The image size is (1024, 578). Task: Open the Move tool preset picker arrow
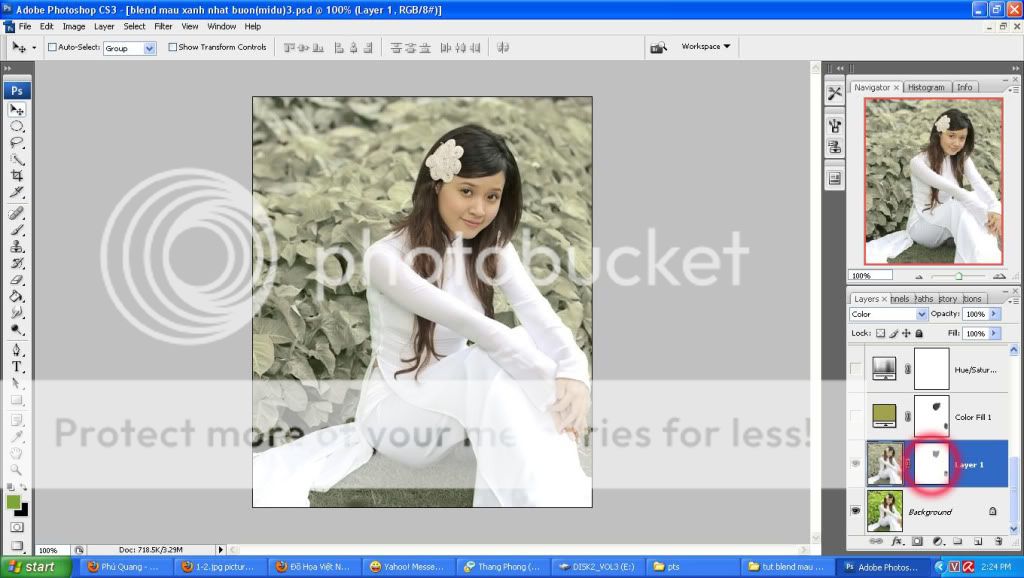click(x=34, y=48)
